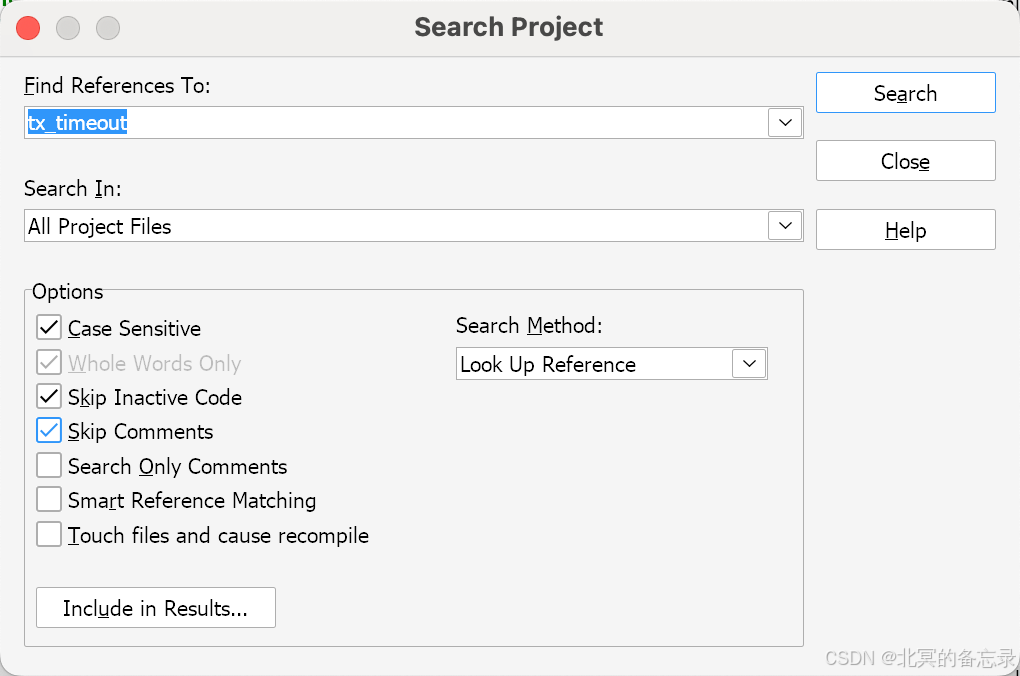Turn on Smart Reference Matching
The image size is (1020, 676).
click(x=49, y=500)
